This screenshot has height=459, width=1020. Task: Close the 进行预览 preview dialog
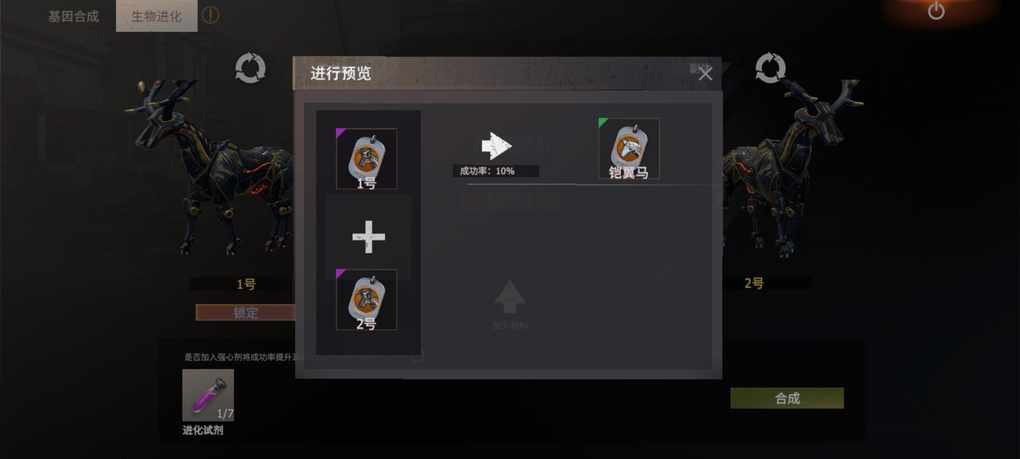click(x=705, y=74)
